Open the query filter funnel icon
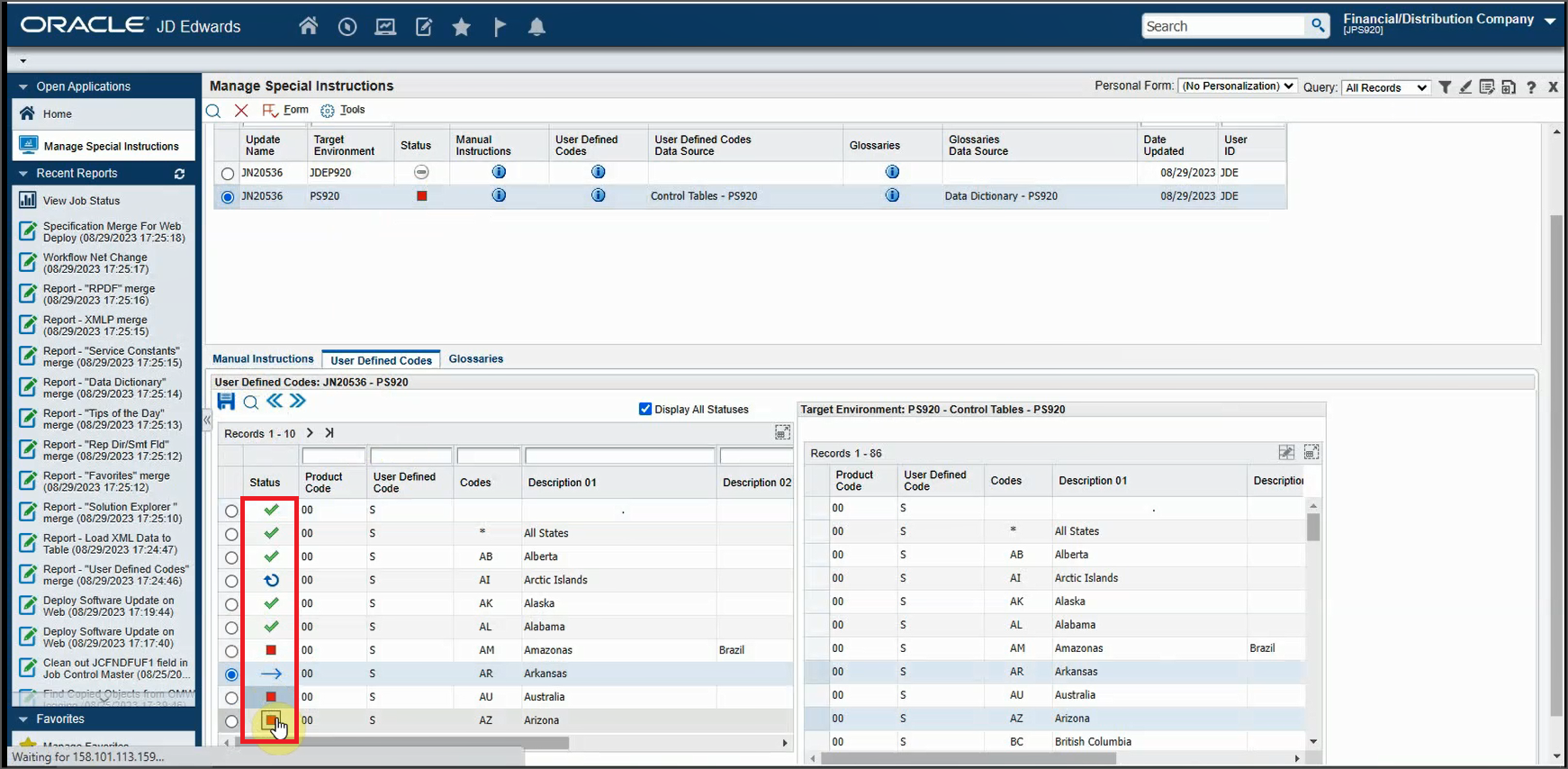The height and width of the screenshot is (769, 1568). (x=1445, y=87)
